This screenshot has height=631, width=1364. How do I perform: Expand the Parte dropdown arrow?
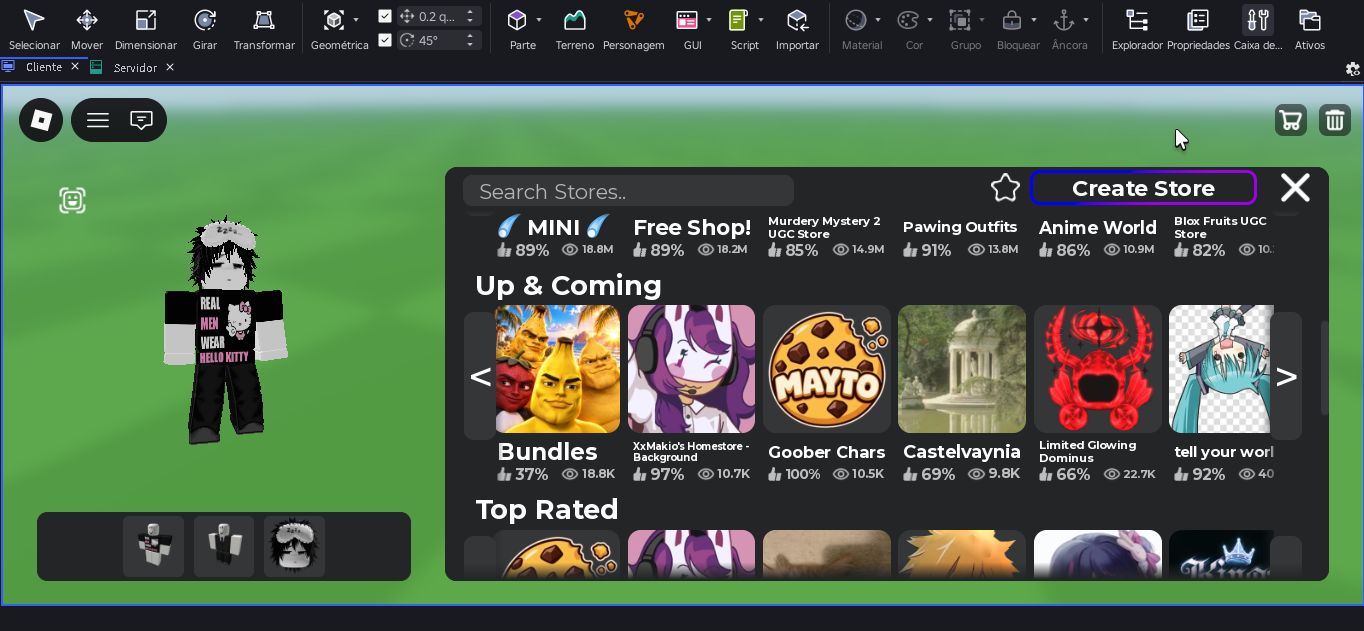click(x=539, y=20)
